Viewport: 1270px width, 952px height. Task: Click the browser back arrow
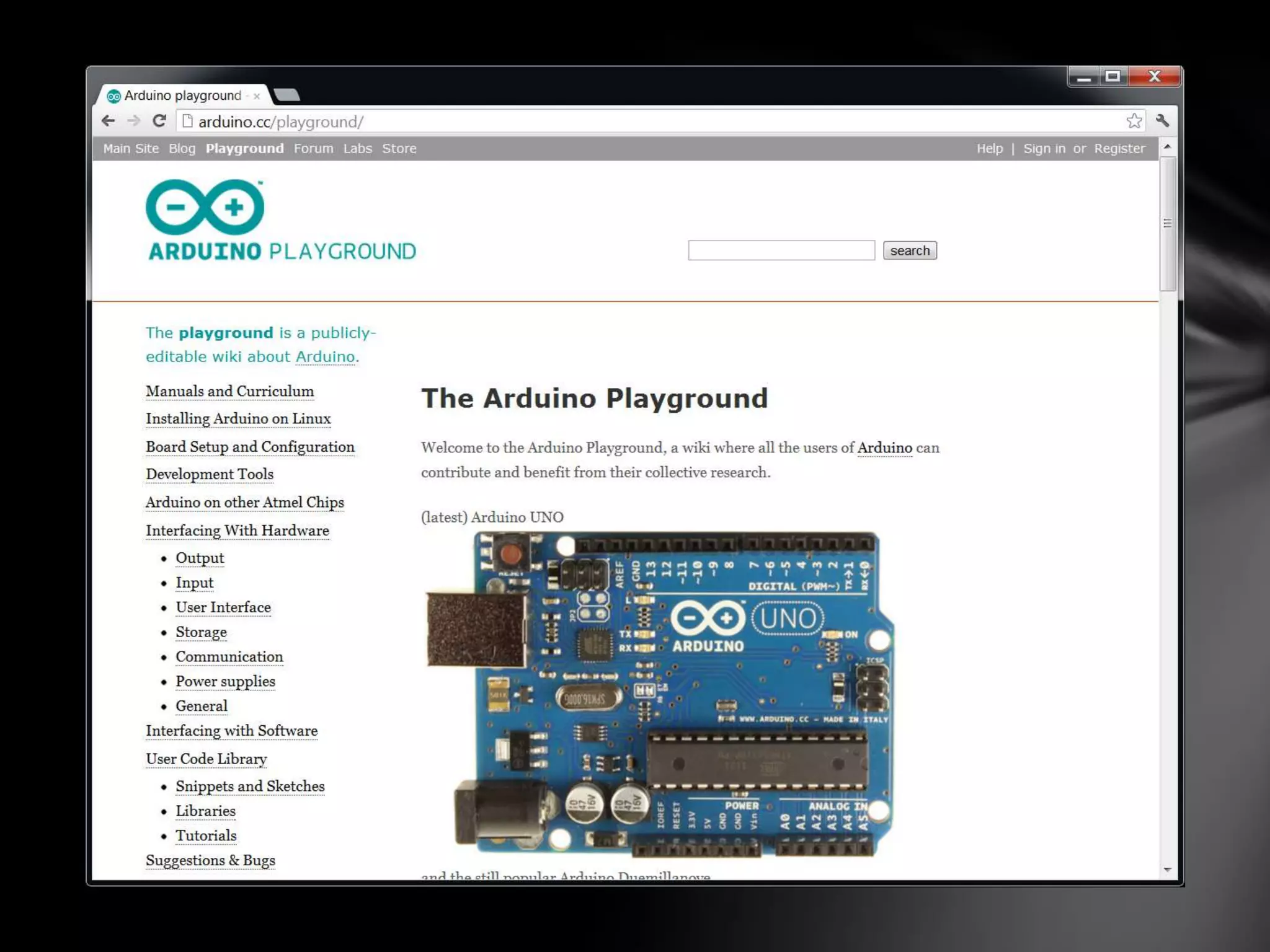click(x=109, y=121)
